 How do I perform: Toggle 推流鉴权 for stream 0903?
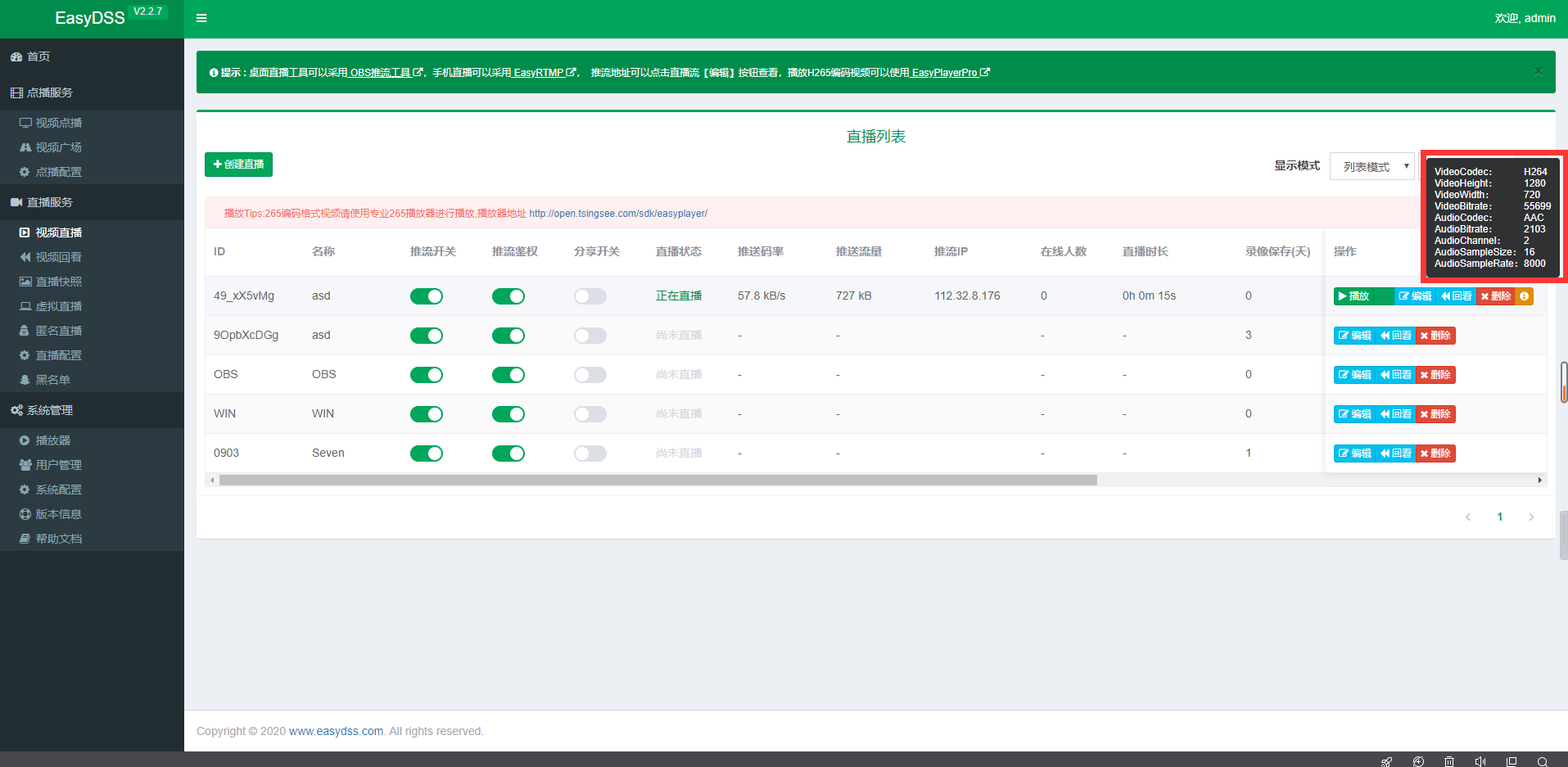tap(508, 453)
